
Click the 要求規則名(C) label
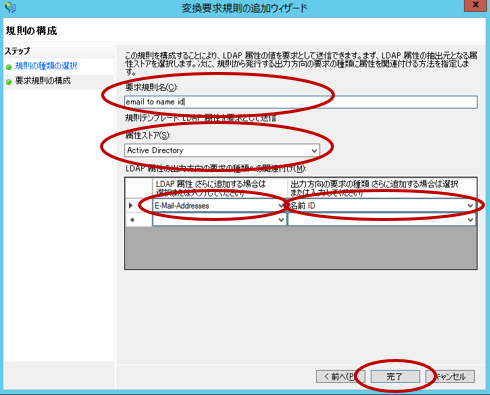pos(152,87)
